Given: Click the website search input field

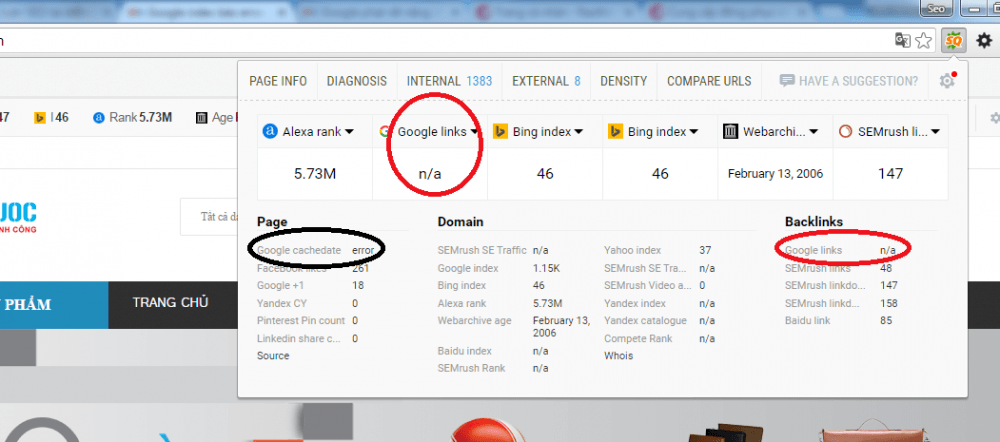Looking at the screenshot, I should point(209,217).
